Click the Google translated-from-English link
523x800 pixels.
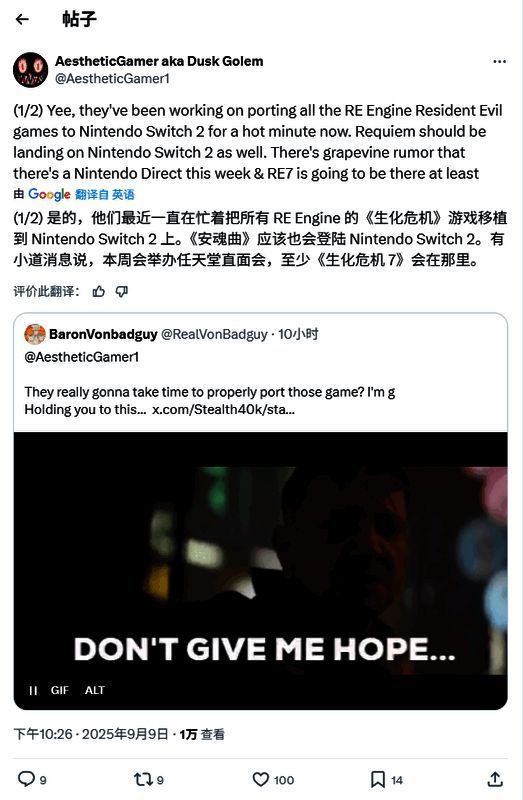click(105, 194)
